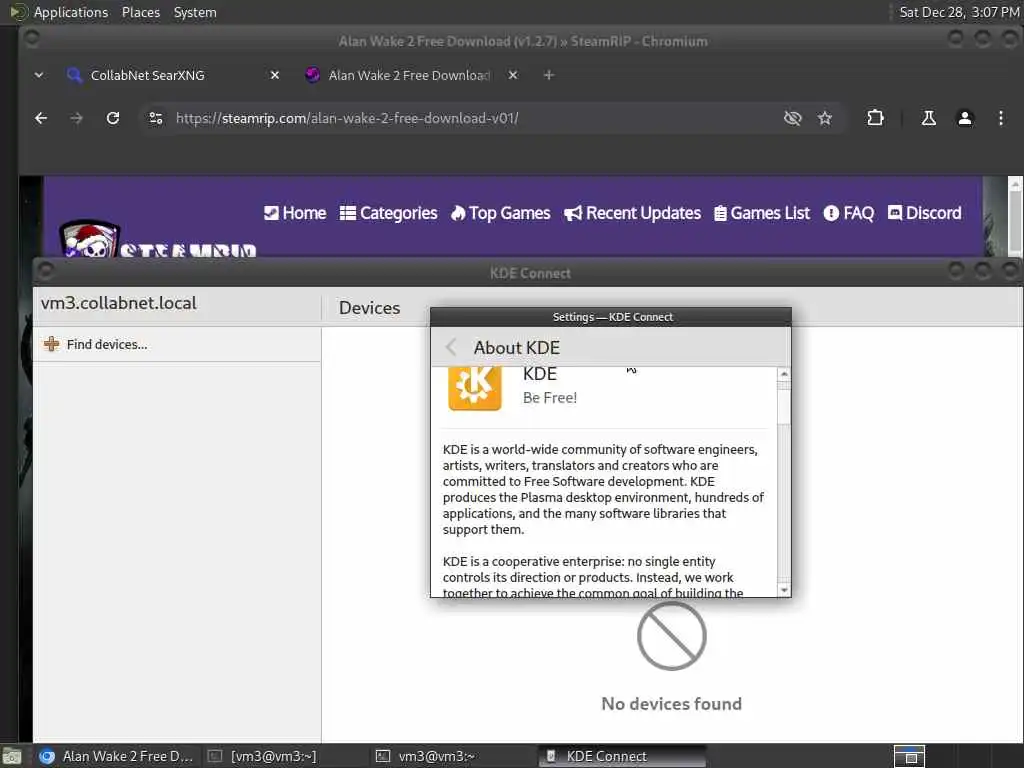
Task: Bookmark this page with the star
Action: pyautogui.click(x=825, y=118)
